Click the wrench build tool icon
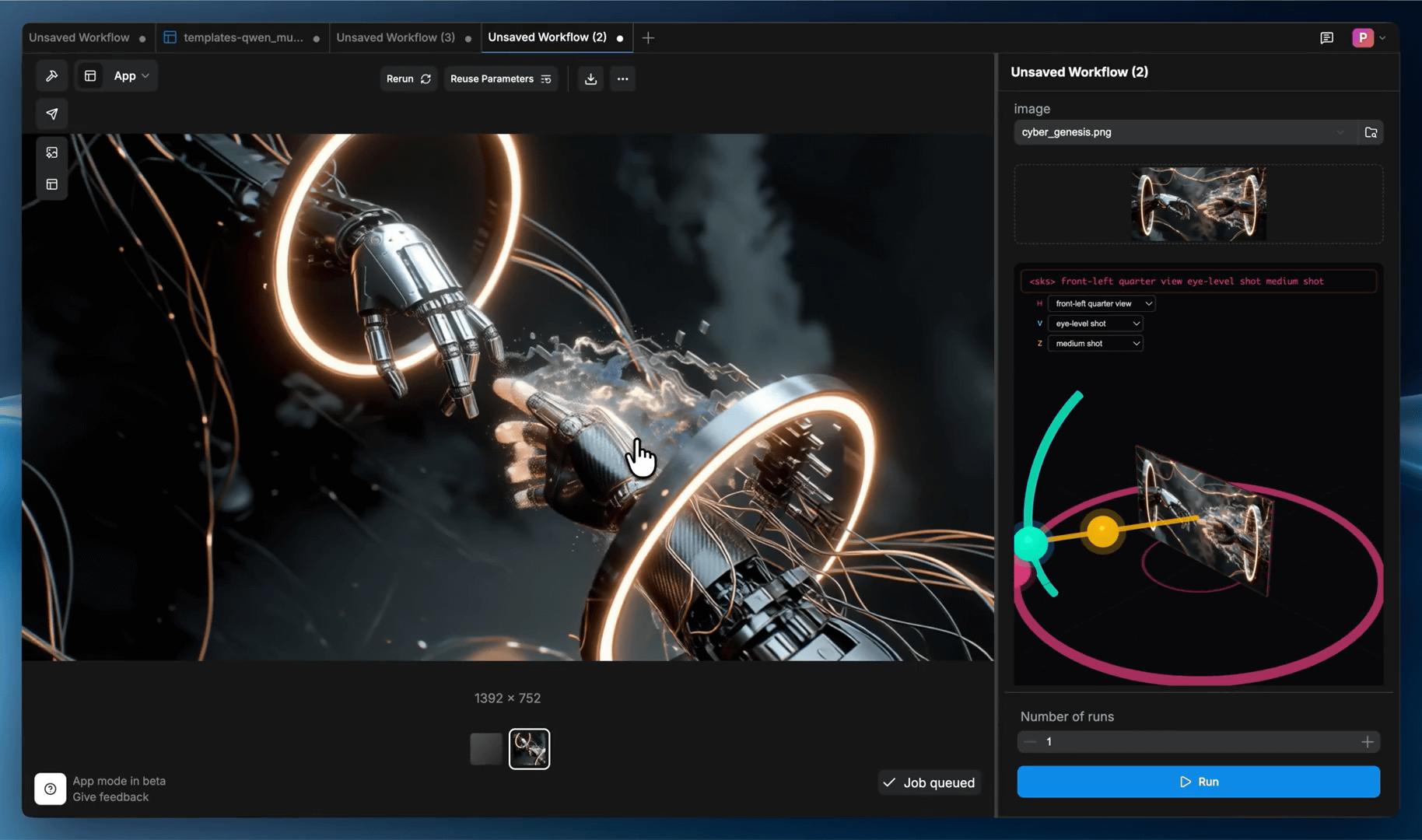Screen dimensions: 1422x840 point(51,76)
